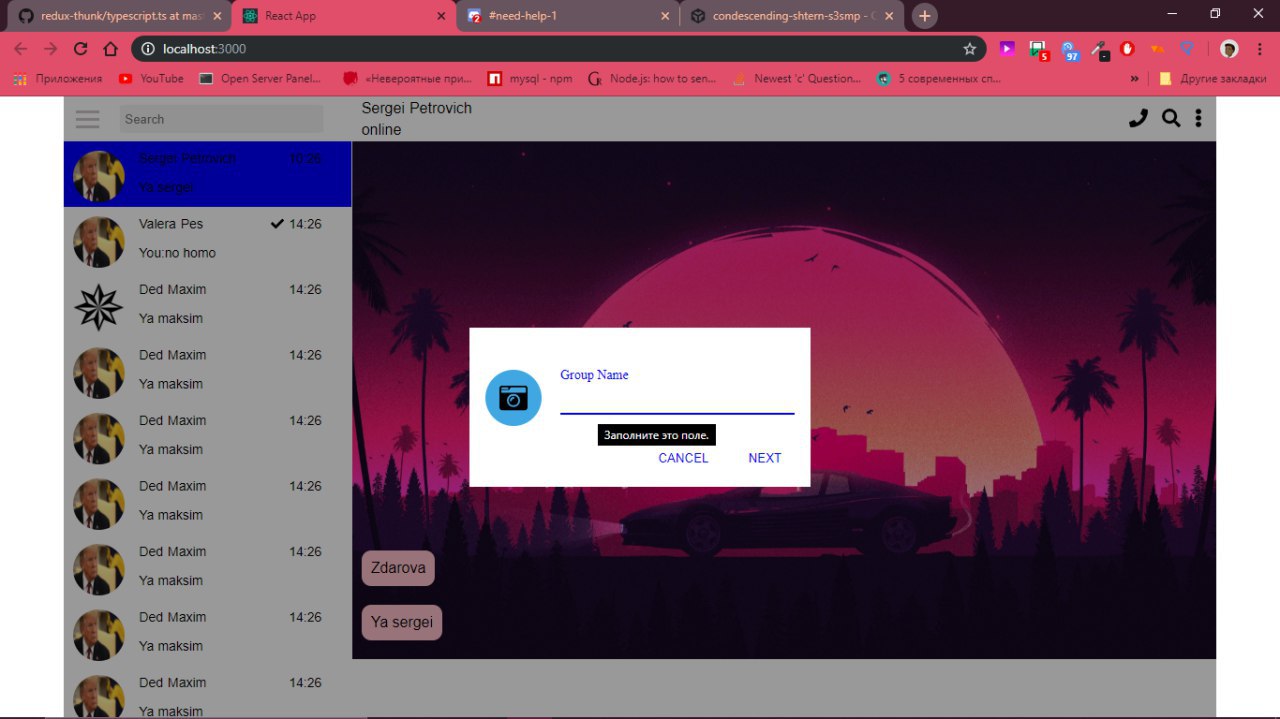This screenshot has width=1280, height=719.
Task: Open Ded Maxim chat with star avatar
Action: click(x=207, y=305)
